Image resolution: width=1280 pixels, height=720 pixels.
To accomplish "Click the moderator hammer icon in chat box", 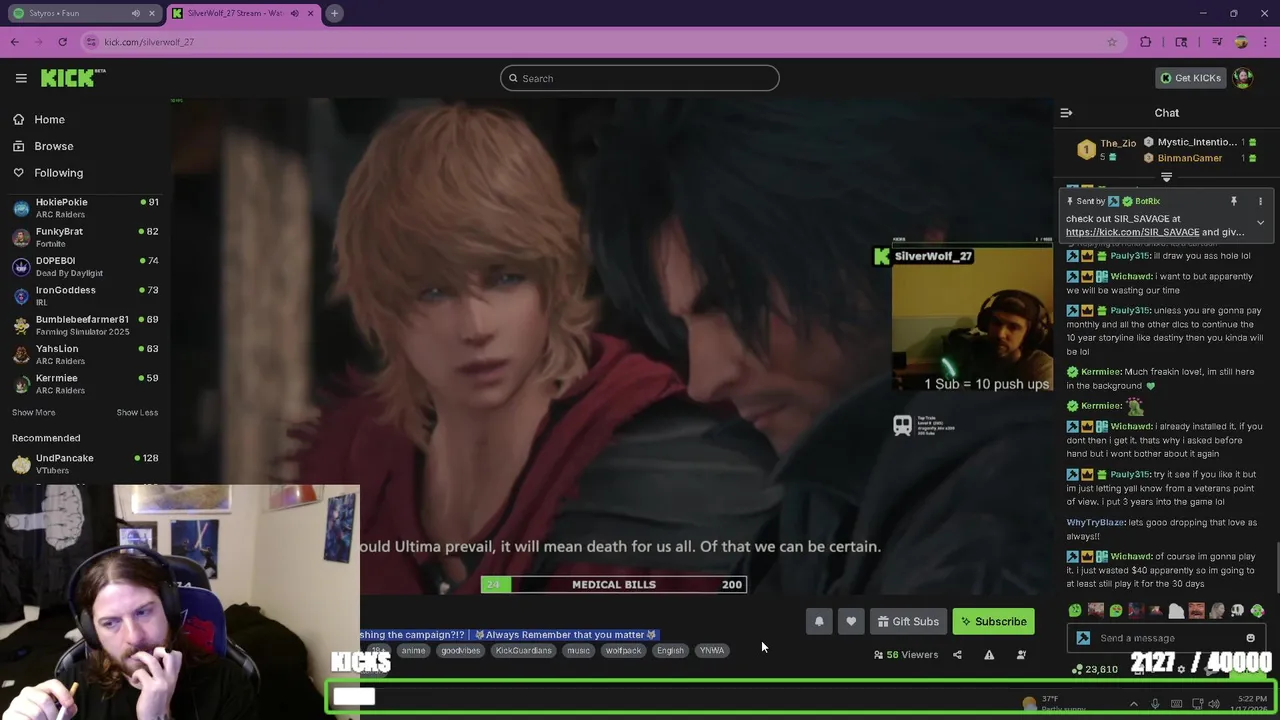I will point(1083,638).
